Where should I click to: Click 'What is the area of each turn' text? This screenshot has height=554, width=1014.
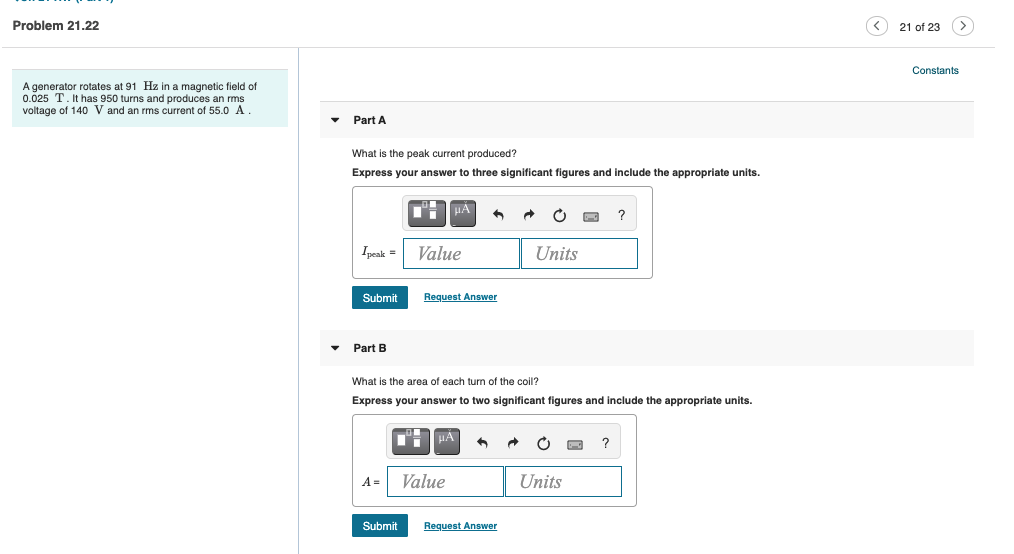(x=445, y=381)
